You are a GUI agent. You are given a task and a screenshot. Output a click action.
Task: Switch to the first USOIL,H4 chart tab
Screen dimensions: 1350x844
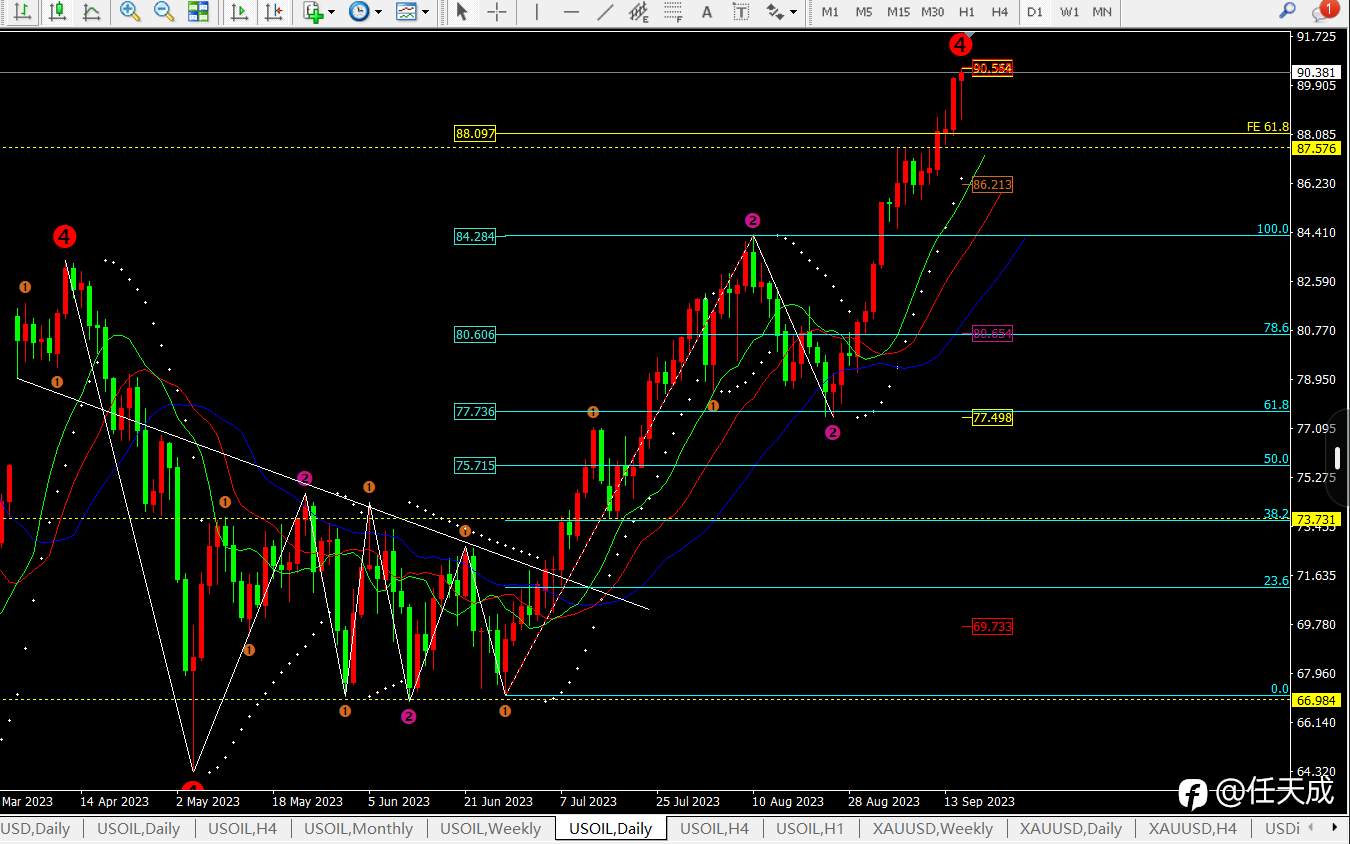point(242,828)
